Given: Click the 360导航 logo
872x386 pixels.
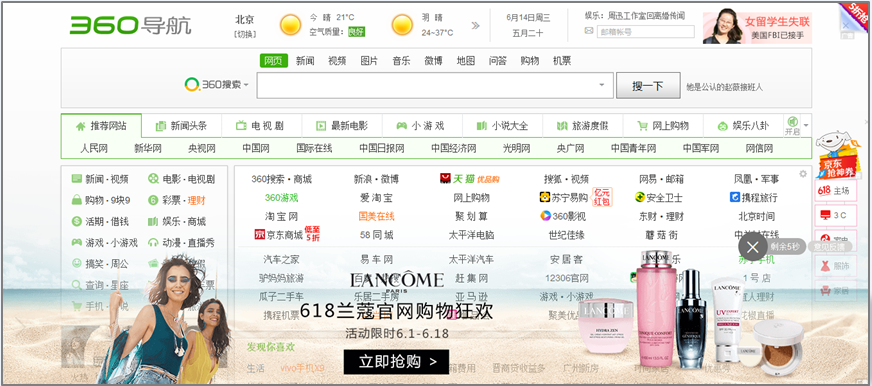Looking at the screenshot, I should [x=130, y=25].
